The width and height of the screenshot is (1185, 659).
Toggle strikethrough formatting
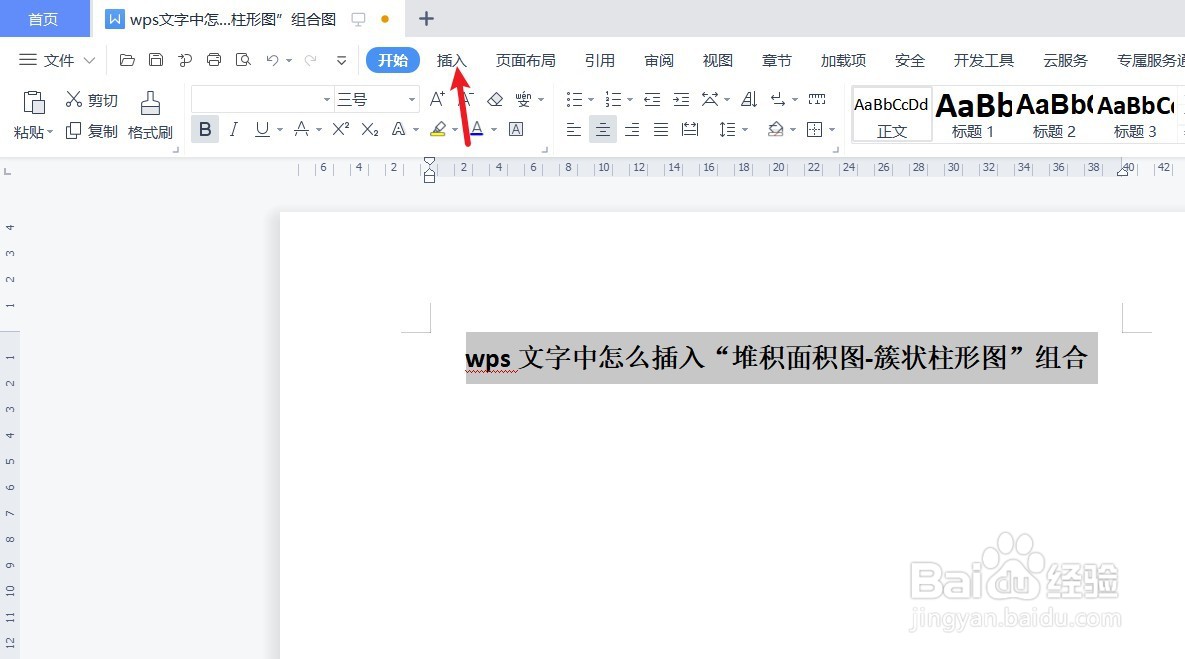301,129
